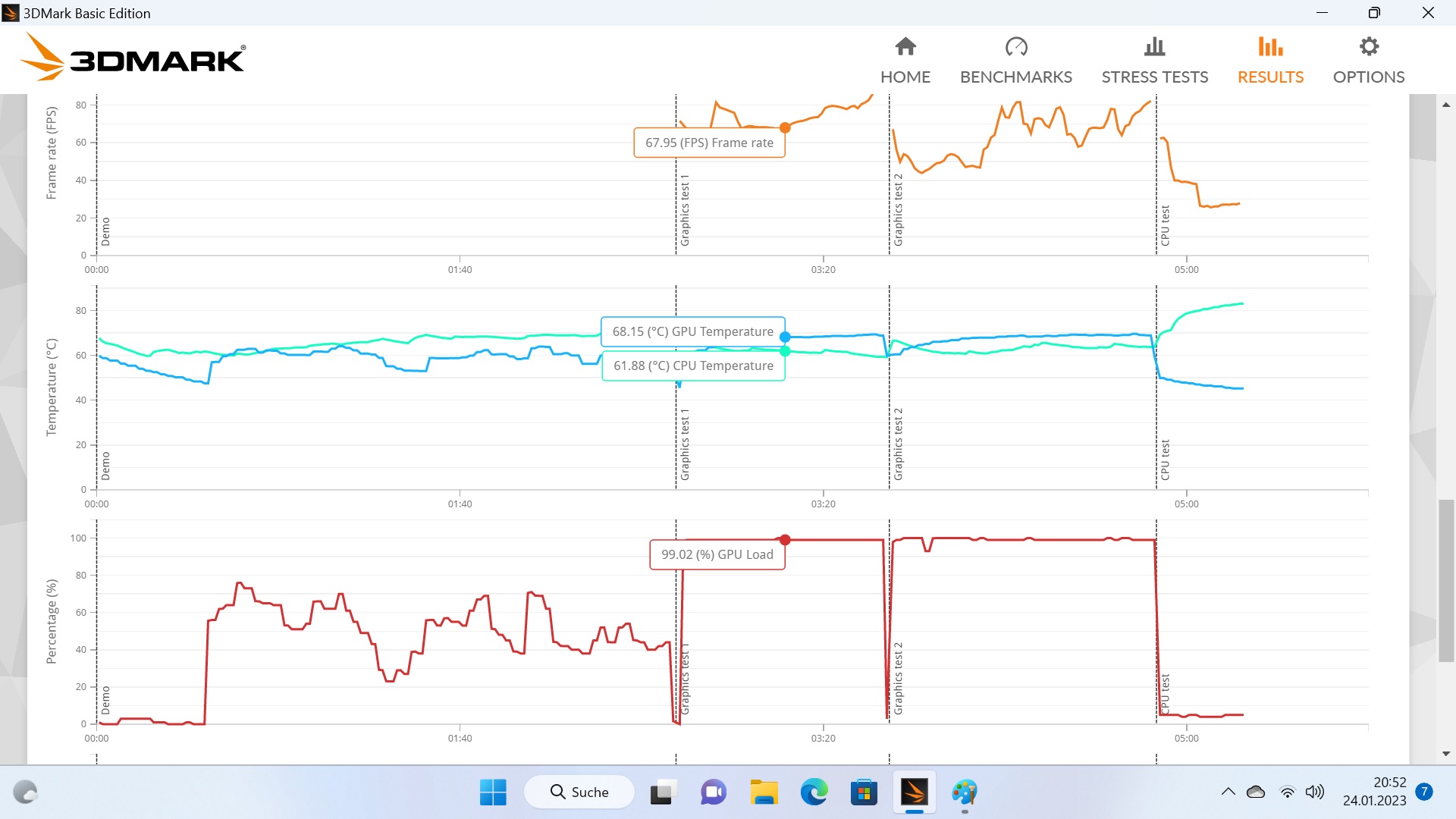
Task: Switch to the BENCHMARKS tab label
Action: click(x=1015, y=77)
